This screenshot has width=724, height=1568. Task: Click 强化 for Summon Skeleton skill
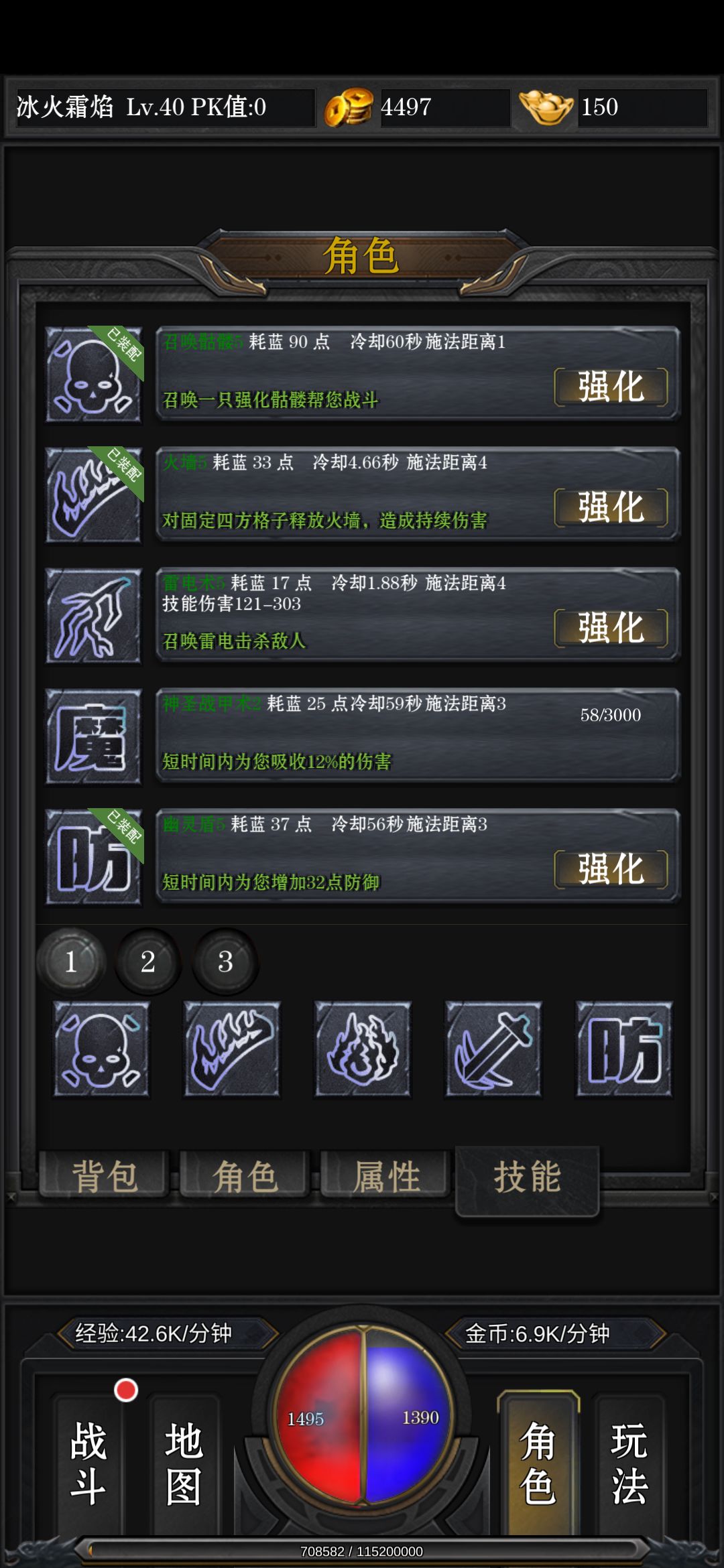tap(611, 387)
